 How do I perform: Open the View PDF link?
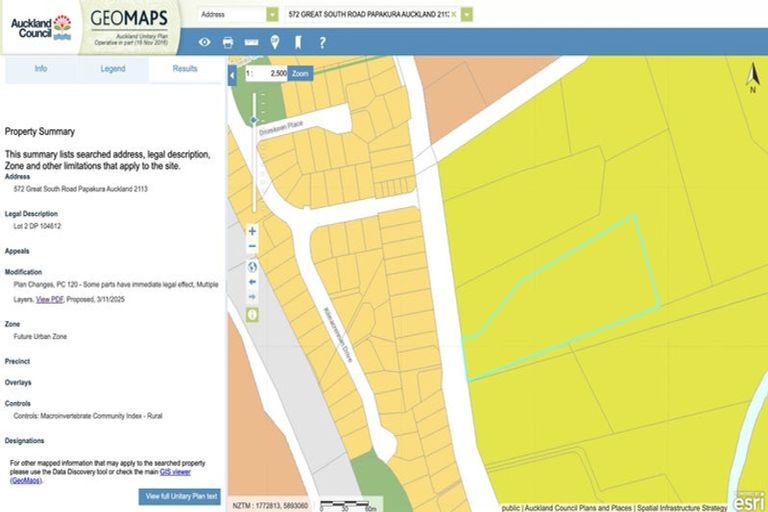(x=49, y=299)
